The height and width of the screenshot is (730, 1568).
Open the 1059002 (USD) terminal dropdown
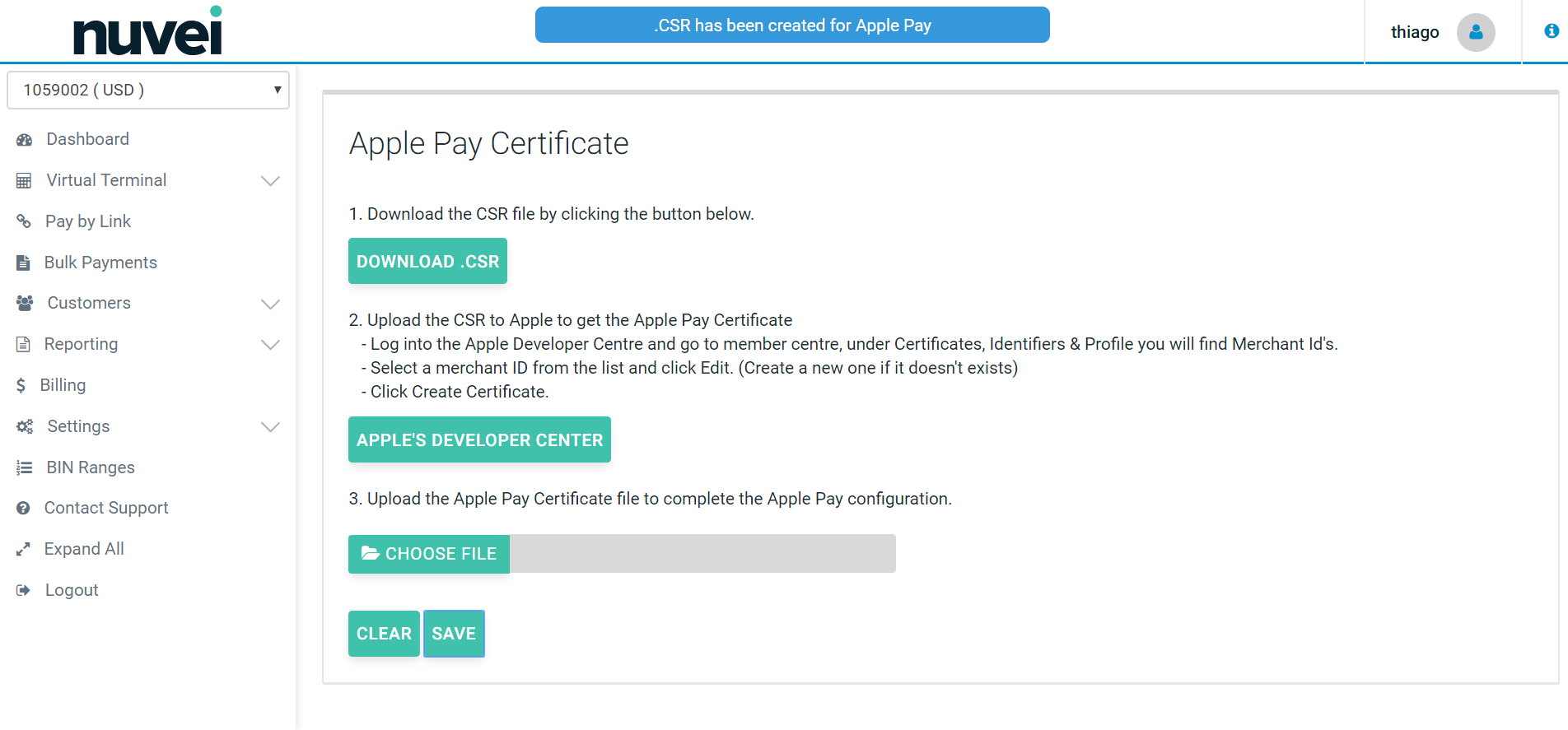coord(148,90)
